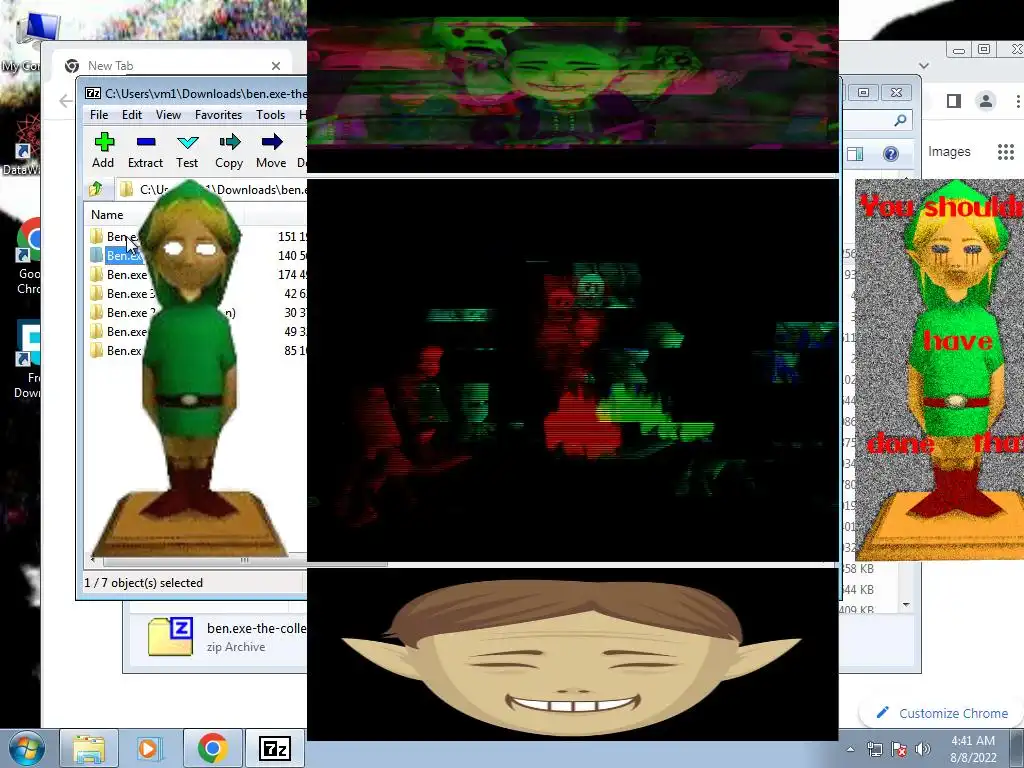Select the Ben.exe folder sized 174
The width and height of the screenshot is (1024, 768).
(196, 274)
